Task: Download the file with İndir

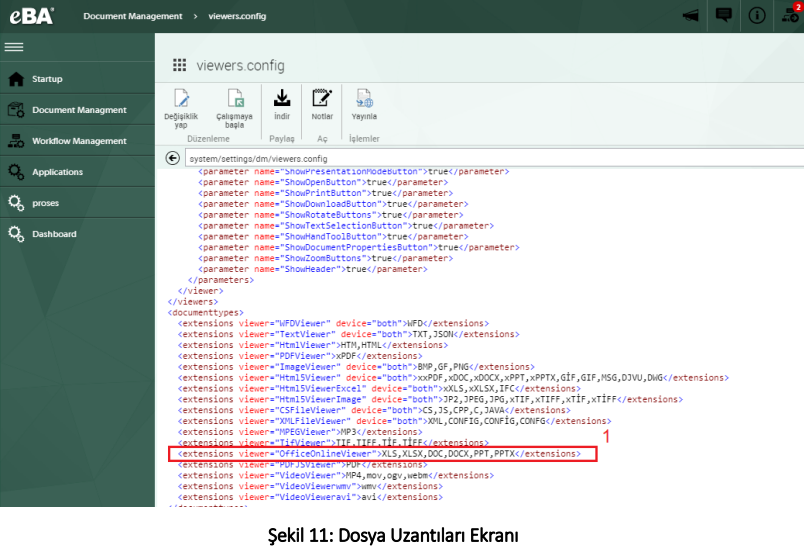Action: pyautogui.click(x=282, y=97)
